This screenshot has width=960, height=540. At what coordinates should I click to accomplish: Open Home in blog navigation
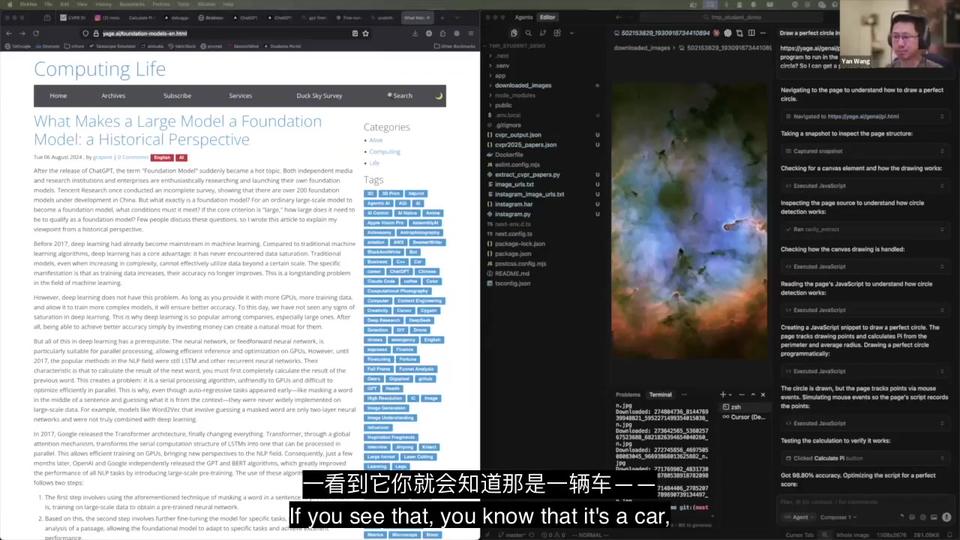(58, 96)
